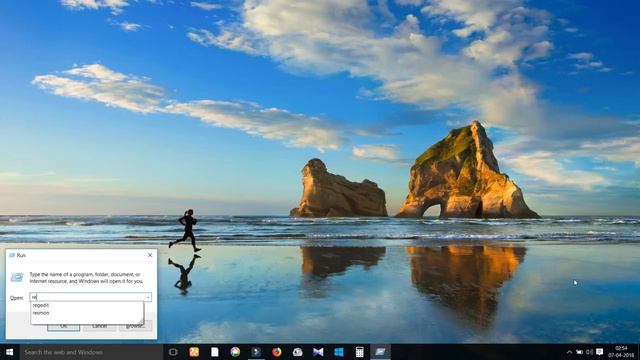
Task: Open the white document icon on taskbar
Action: 215,352
